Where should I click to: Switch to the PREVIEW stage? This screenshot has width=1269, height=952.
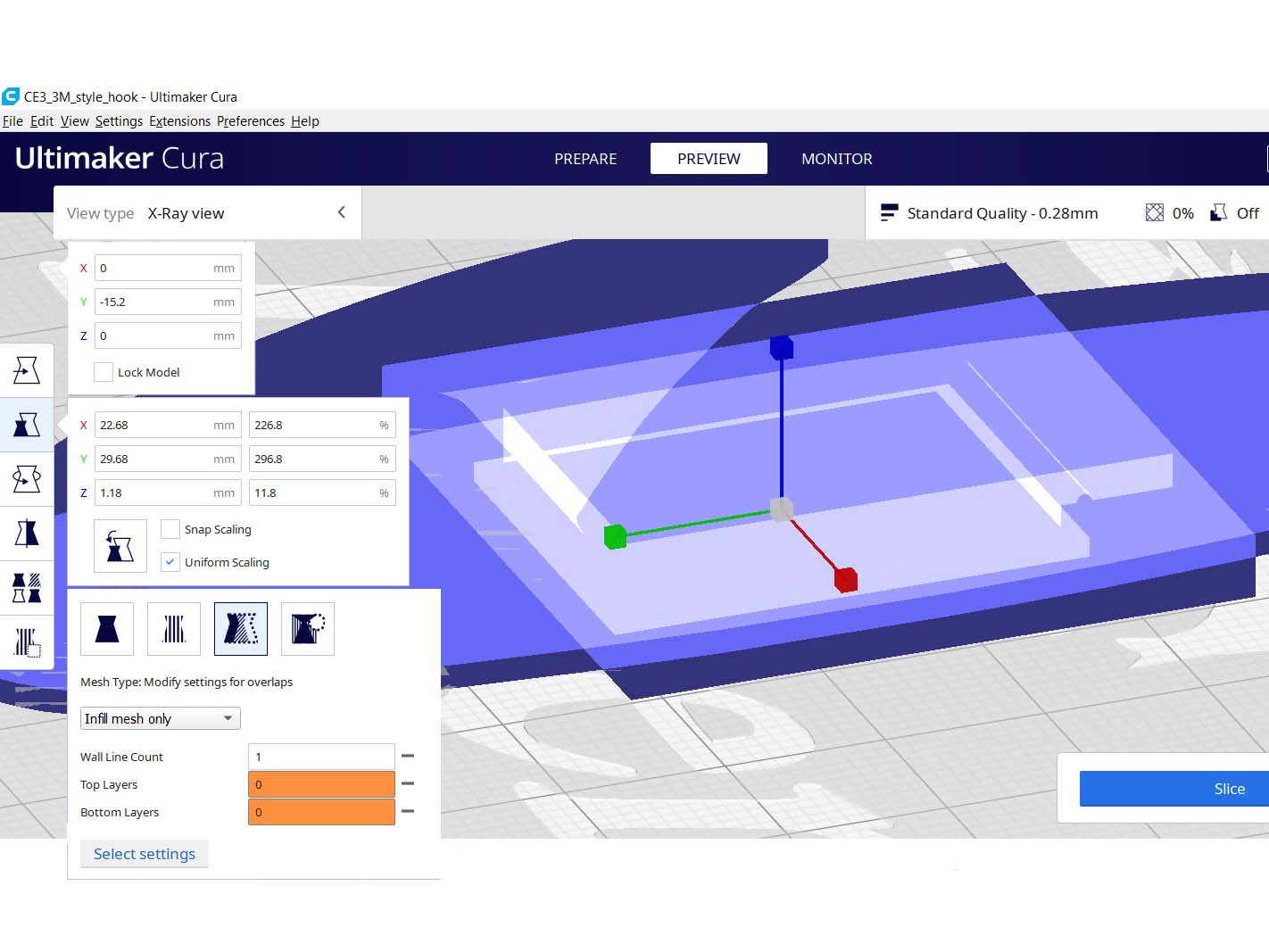(709, 159)
